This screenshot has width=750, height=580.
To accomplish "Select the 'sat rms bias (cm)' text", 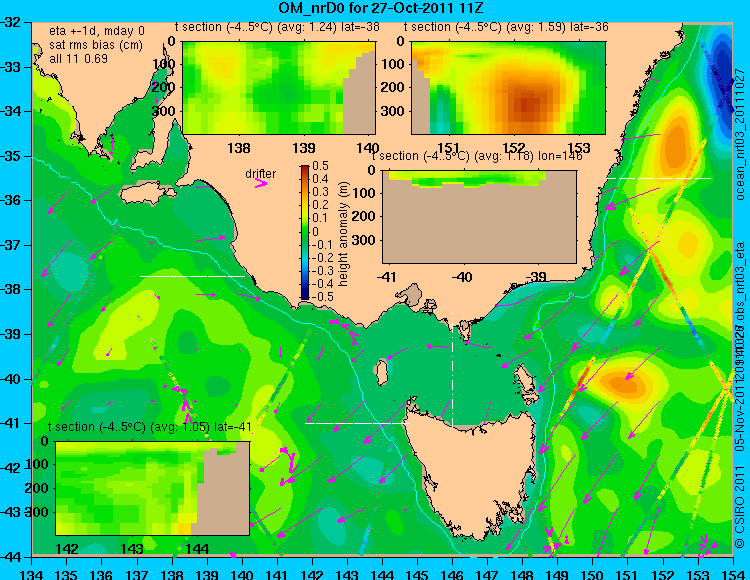I will click(x=96, y=45).
